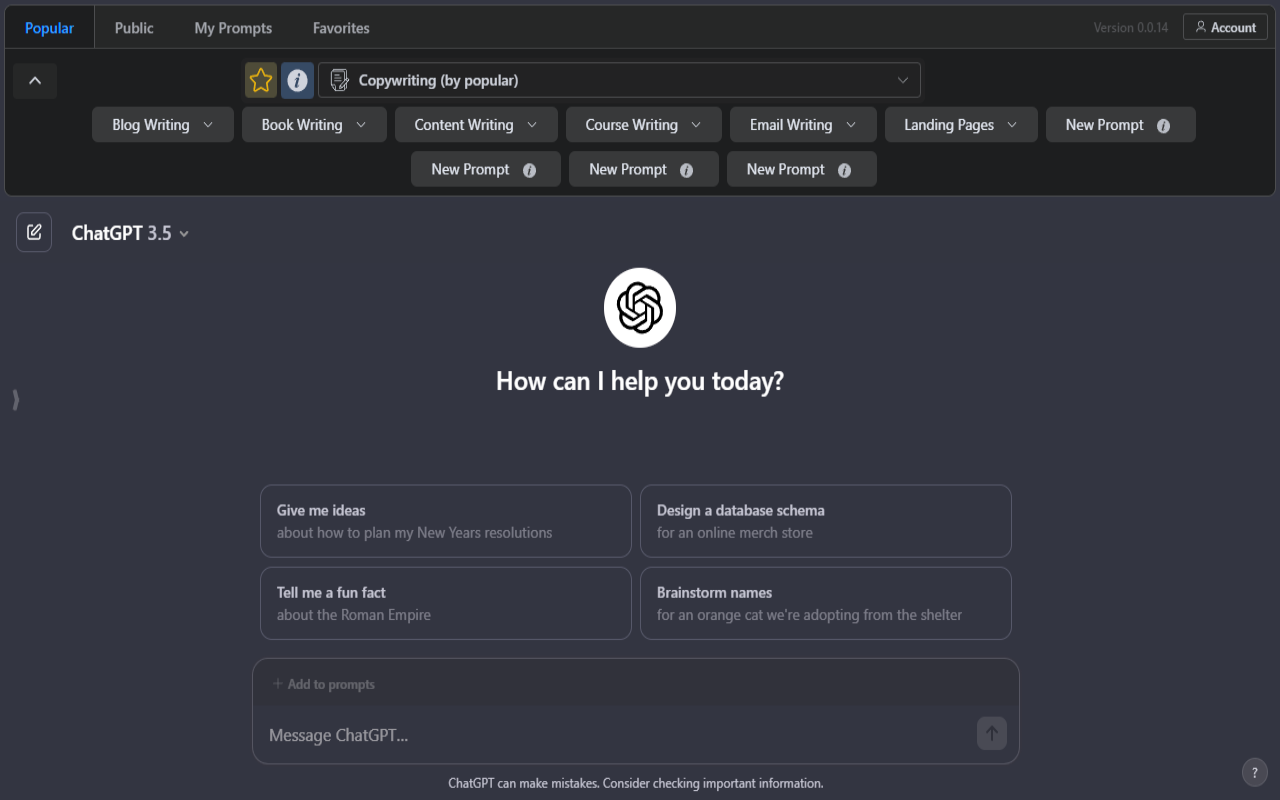Click the ChatGPT logo icon
Image resolution: width=1280 pixels, height=800 pixels.
pyautogui.click(x=640, y=308)
